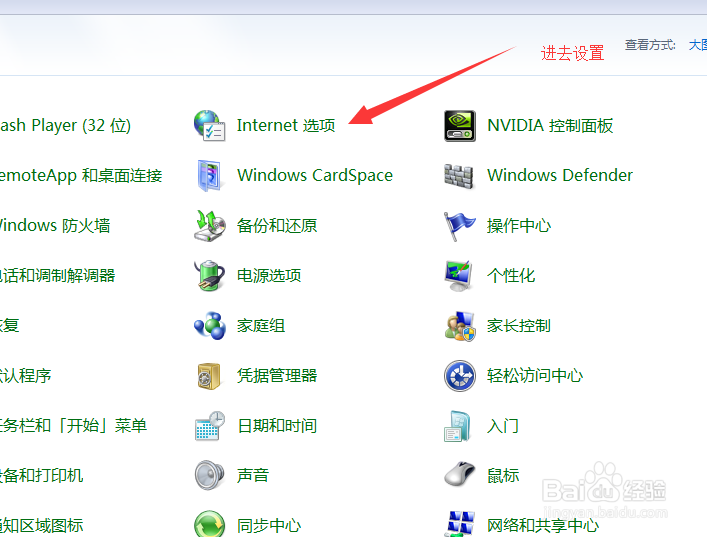The image size is (707, 537).
Task: Click the 操作中心 flag icon
Action: [x=459, y=226]
